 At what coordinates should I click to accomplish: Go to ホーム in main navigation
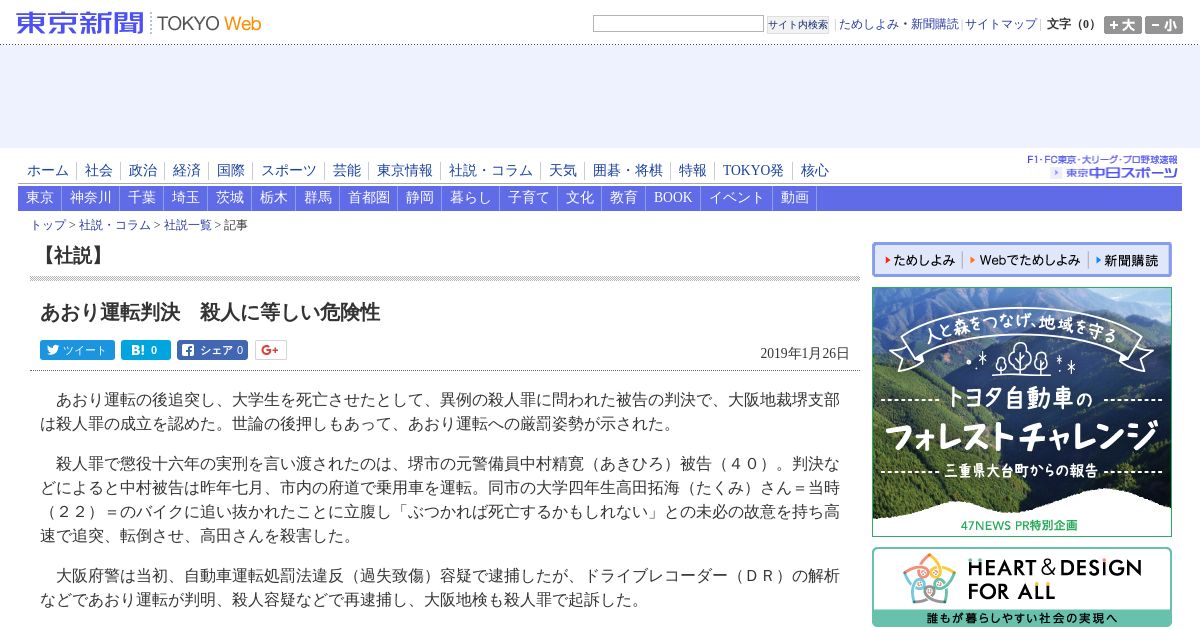tap(48, 171)
